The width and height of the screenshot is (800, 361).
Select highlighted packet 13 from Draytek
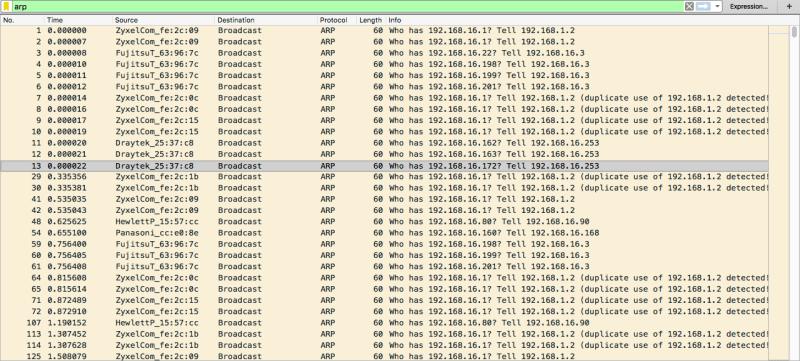pyautogui.click(x=384, y=166)
